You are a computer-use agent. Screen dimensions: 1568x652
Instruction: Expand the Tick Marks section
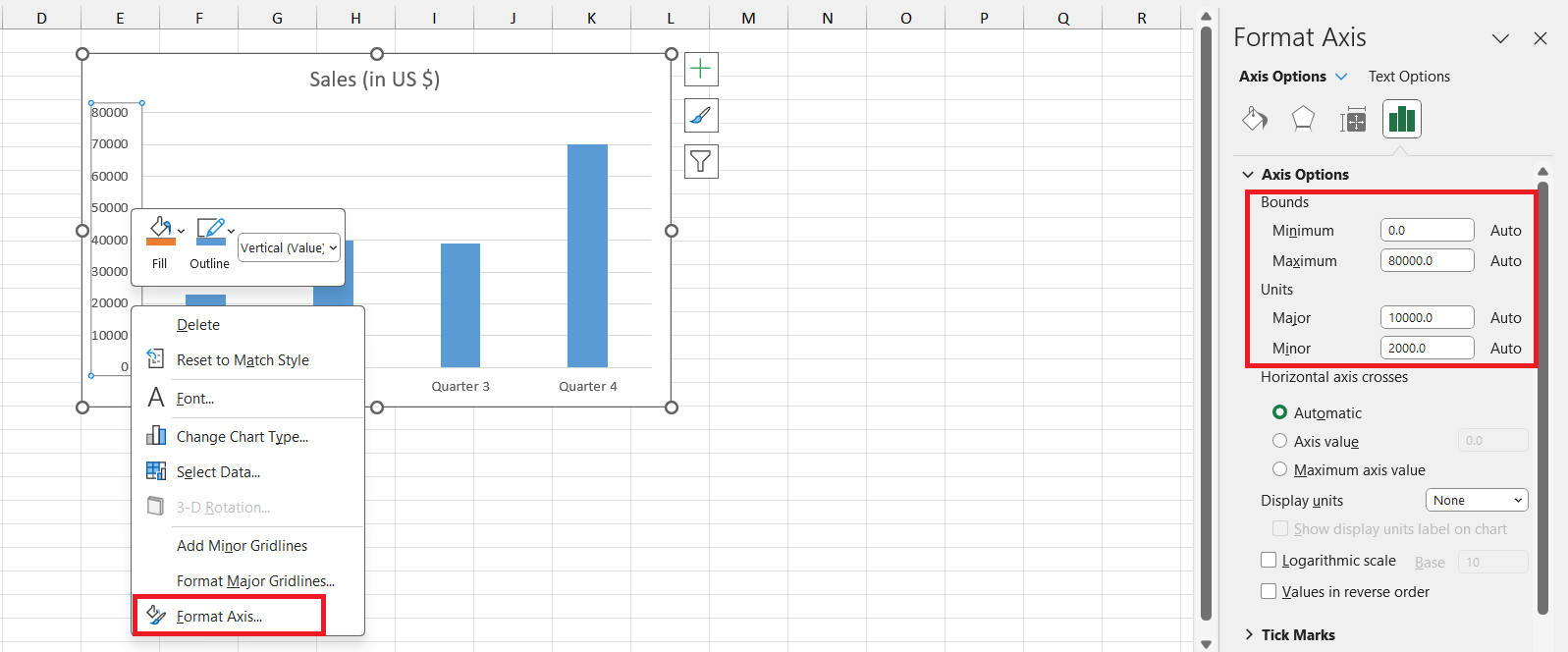click(x=1248, y=635)
